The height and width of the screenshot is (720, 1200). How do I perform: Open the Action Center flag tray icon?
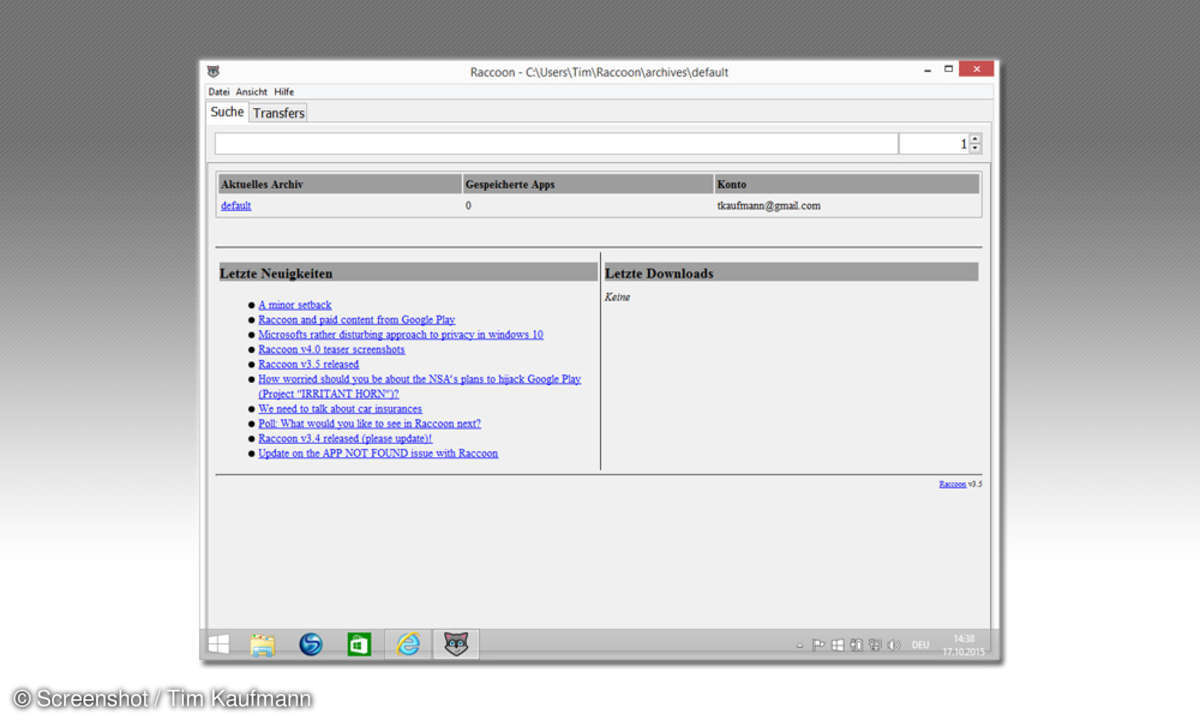(x=818, y=645)
